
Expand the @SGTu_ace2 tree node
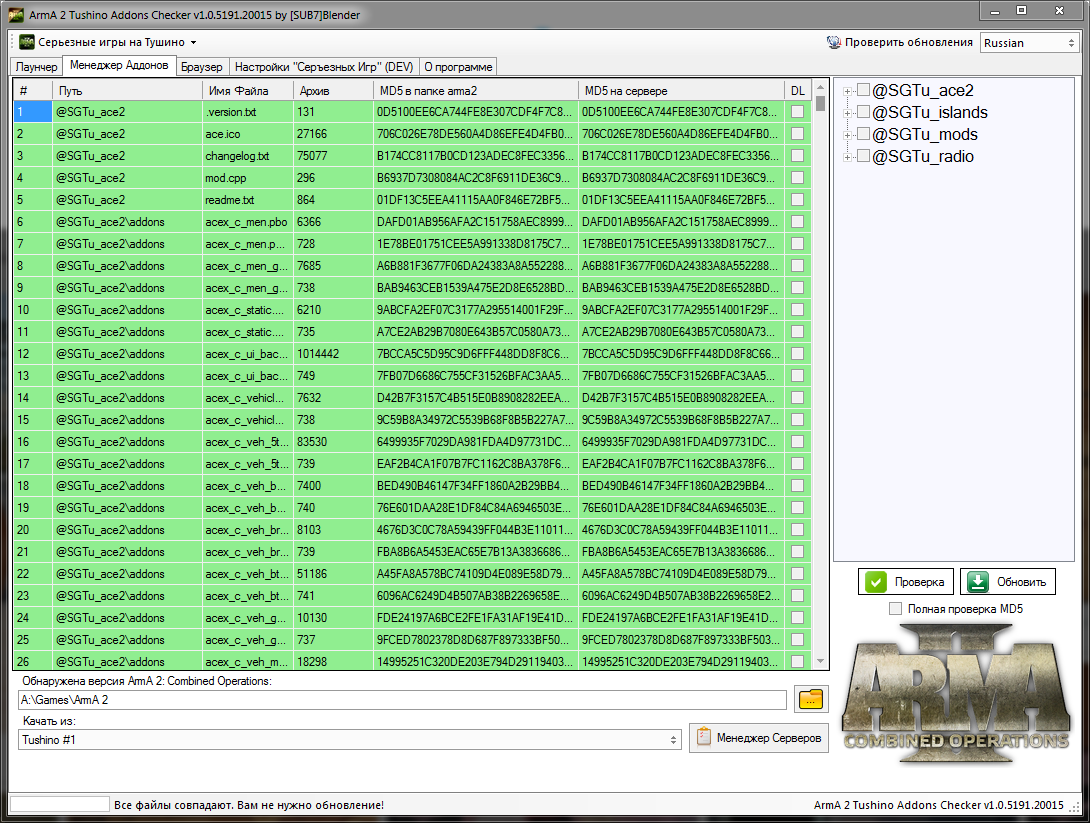click(847, 91)
